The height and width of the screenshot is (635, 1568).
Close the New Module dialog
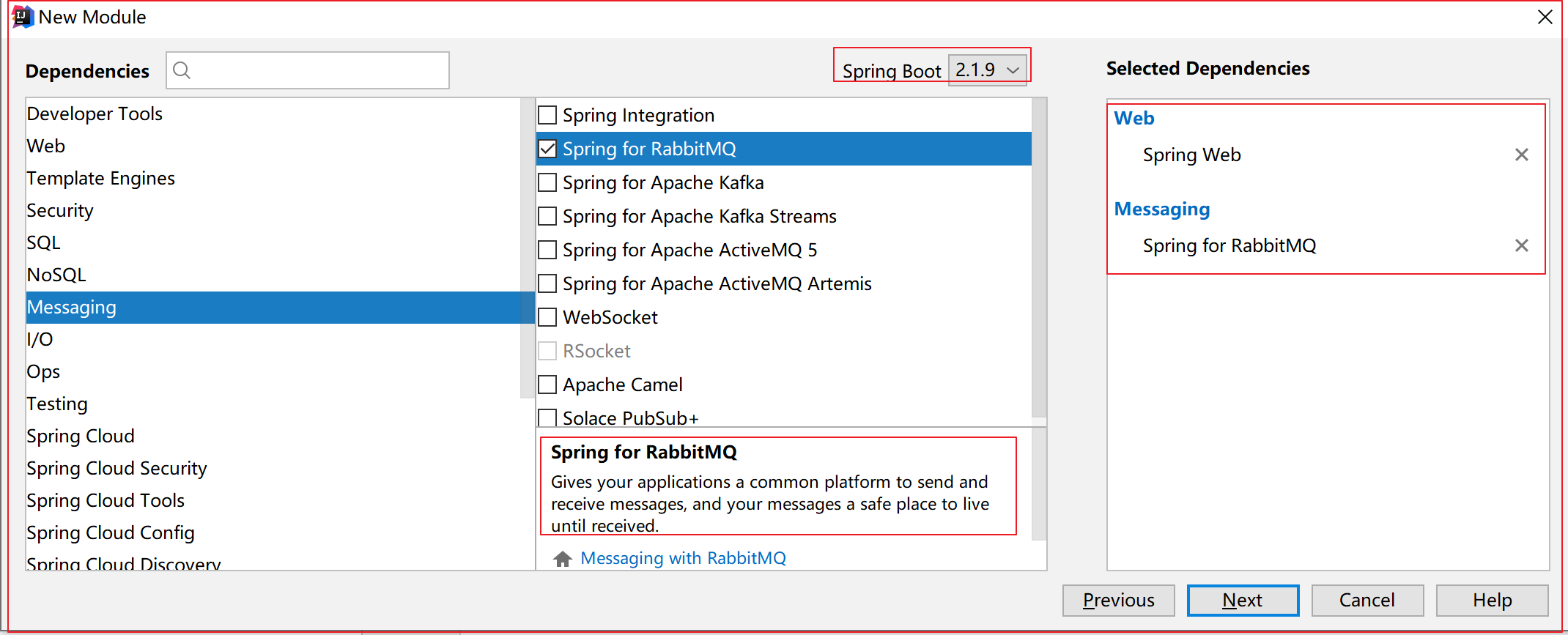pos(1545,17)
